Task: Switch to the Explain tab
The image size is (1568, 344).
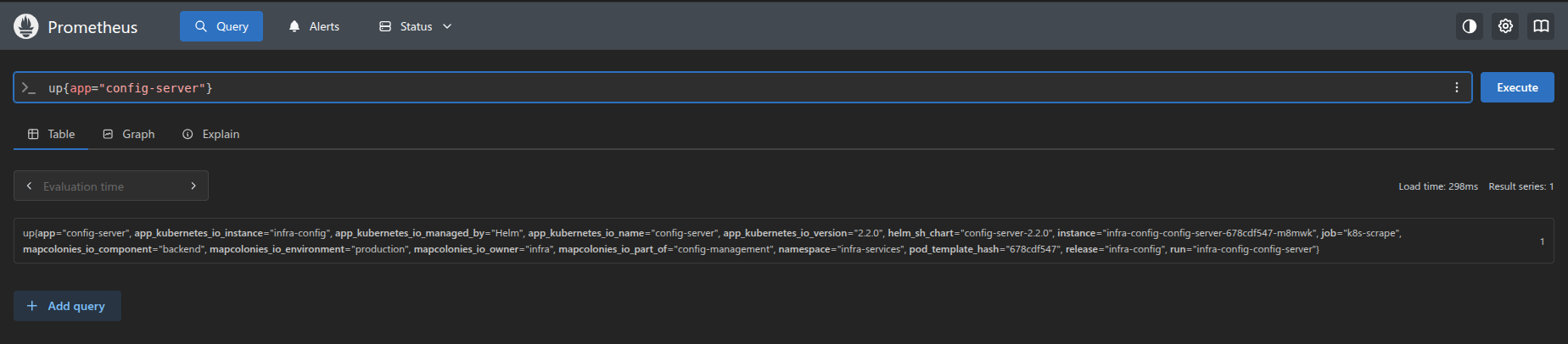Action: [211, 134]
